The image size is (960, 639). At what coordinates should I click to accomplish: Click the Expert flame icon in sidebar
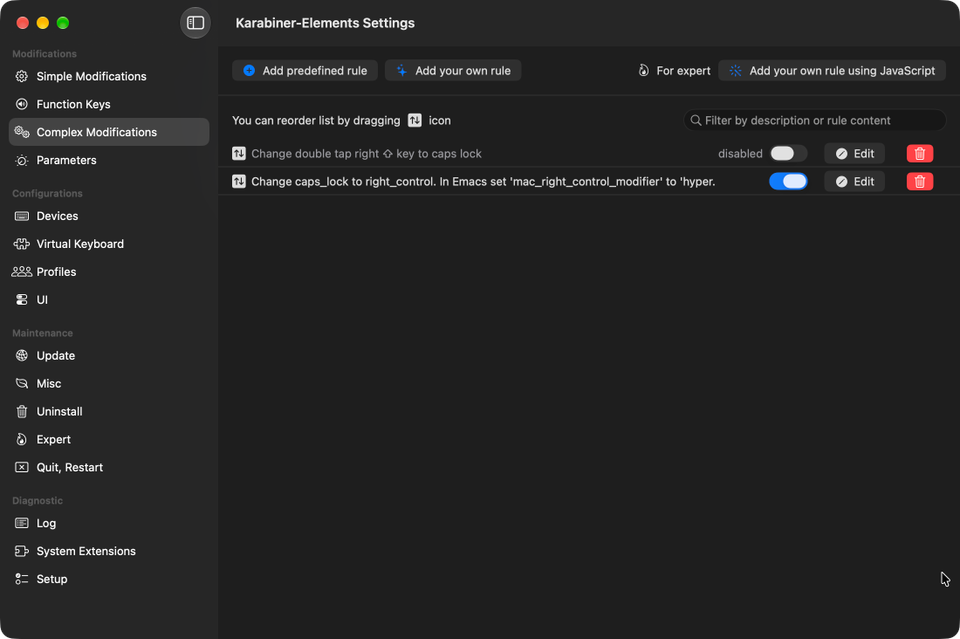21,439
